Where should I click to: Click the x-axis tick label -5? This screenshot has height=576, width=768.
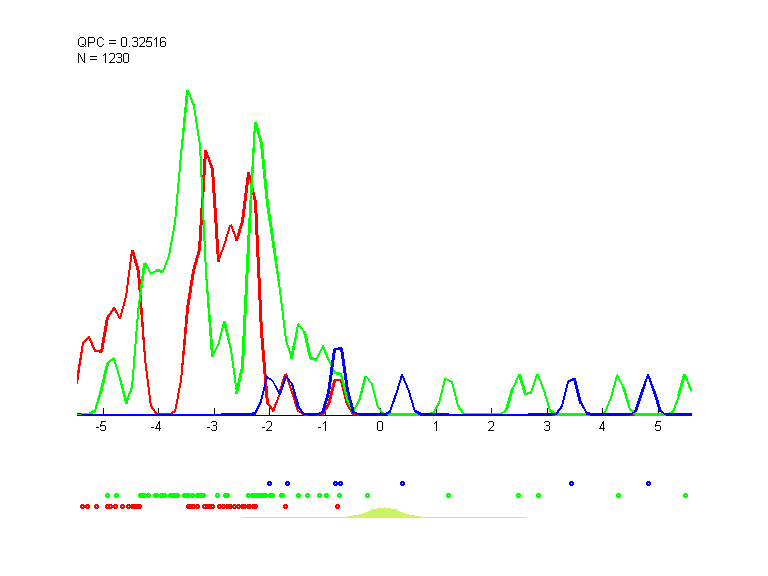tap(100, 426)
